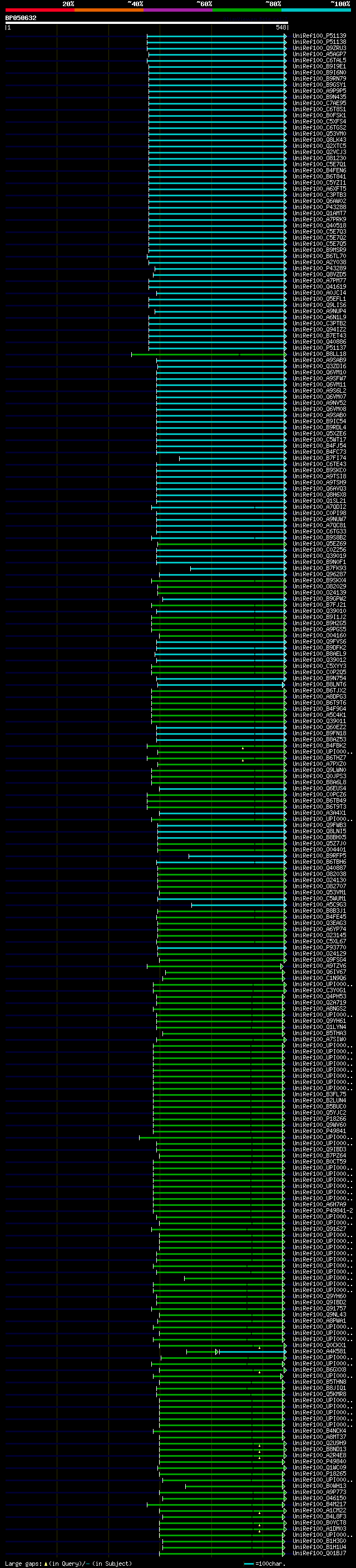This screenshot has height=1568, width=356.
Task: Select the UniRef100_B9RDL4 label
Action: point(319,427)
